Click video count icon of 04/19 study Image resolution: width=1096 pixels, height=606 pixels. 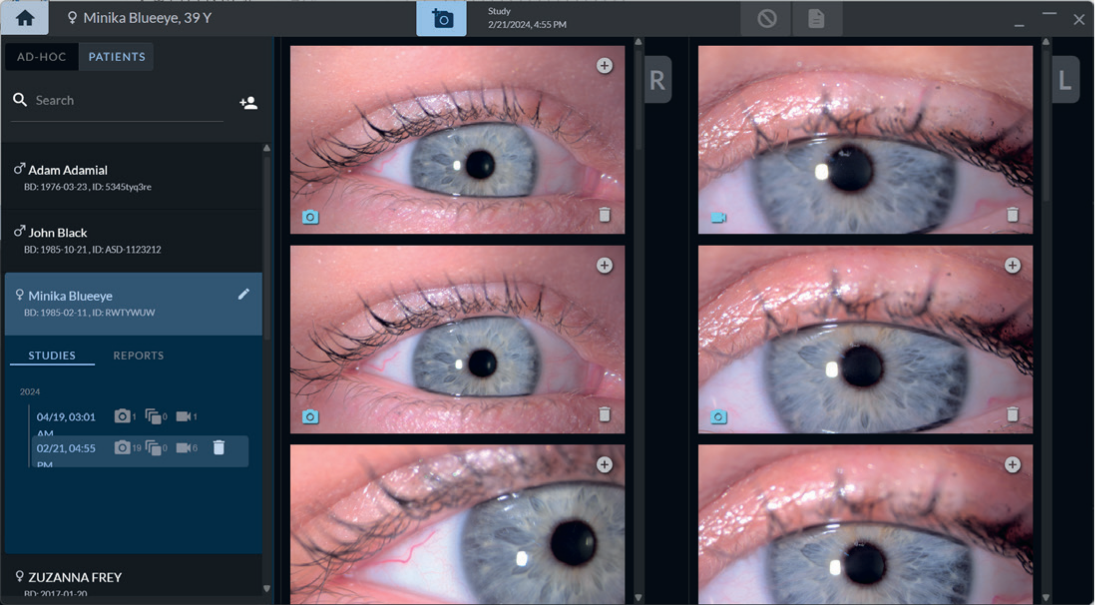[183, 417]
